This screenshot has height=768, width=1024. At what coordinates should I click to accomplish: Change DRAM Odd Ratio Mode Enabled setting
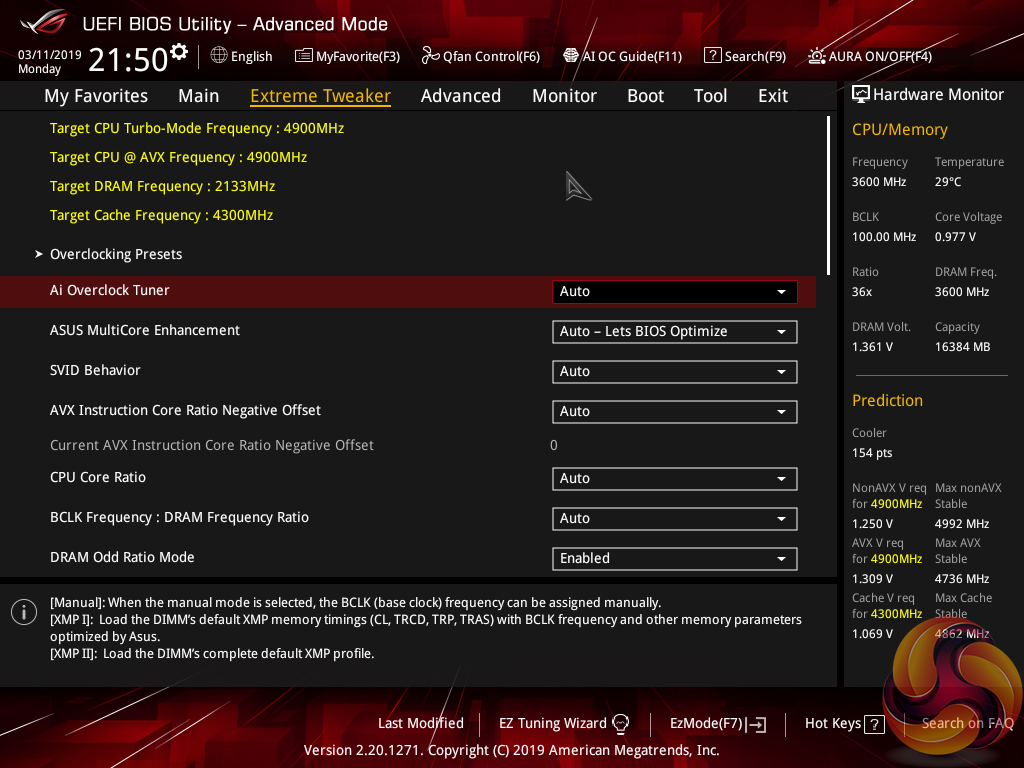[674, 559]
